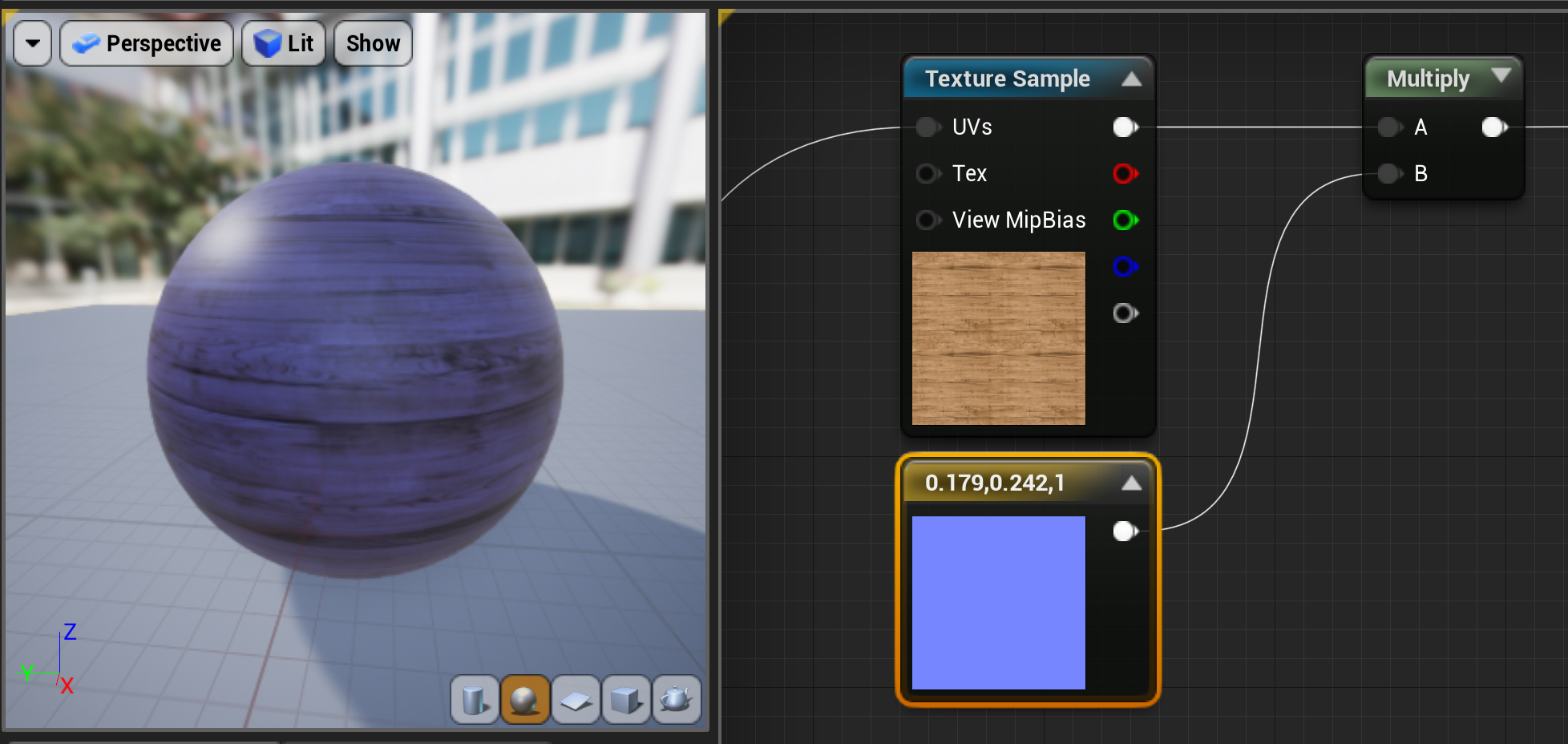Select the cube preview mesh icon
This screenshot has width=1568, height=744.
pos(626,700)
